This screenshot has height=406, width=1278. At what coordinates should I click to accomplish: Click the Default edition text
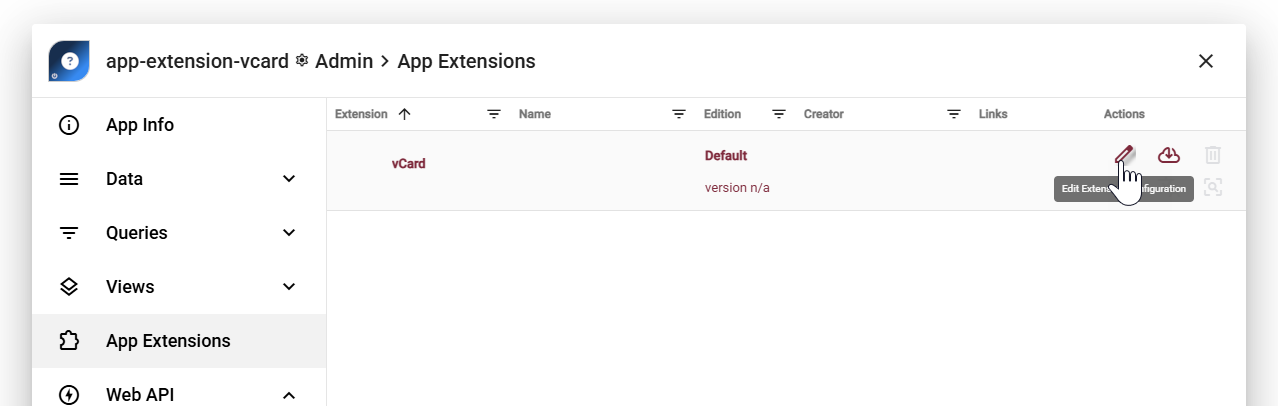(x=726, y=155)
